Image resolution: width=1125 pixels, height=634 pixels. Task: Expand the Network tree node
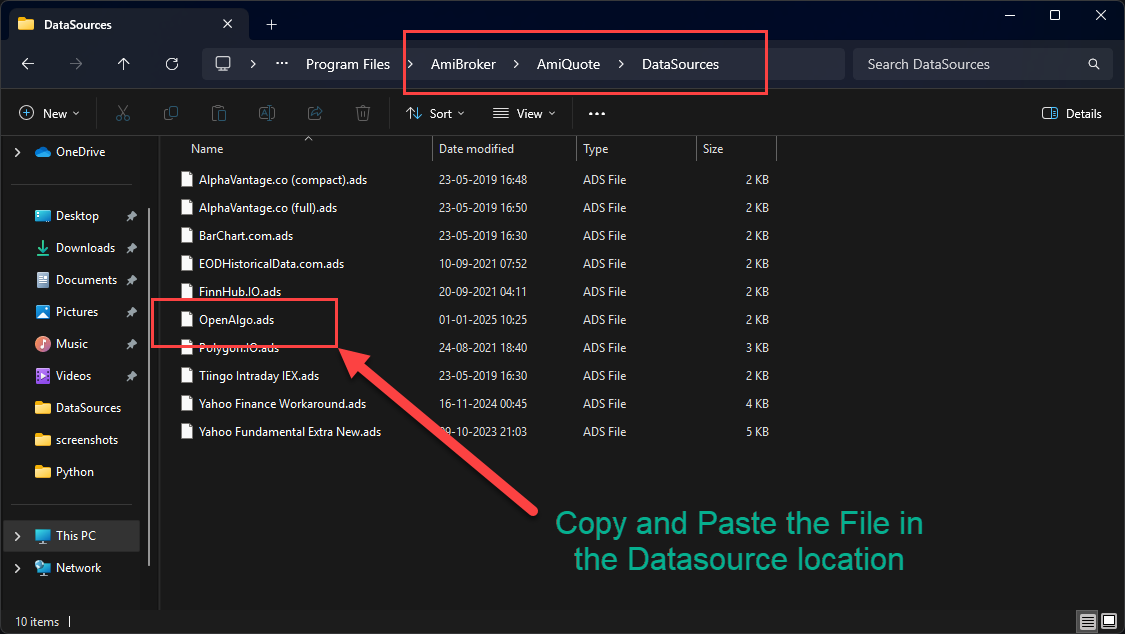[17, 568]
